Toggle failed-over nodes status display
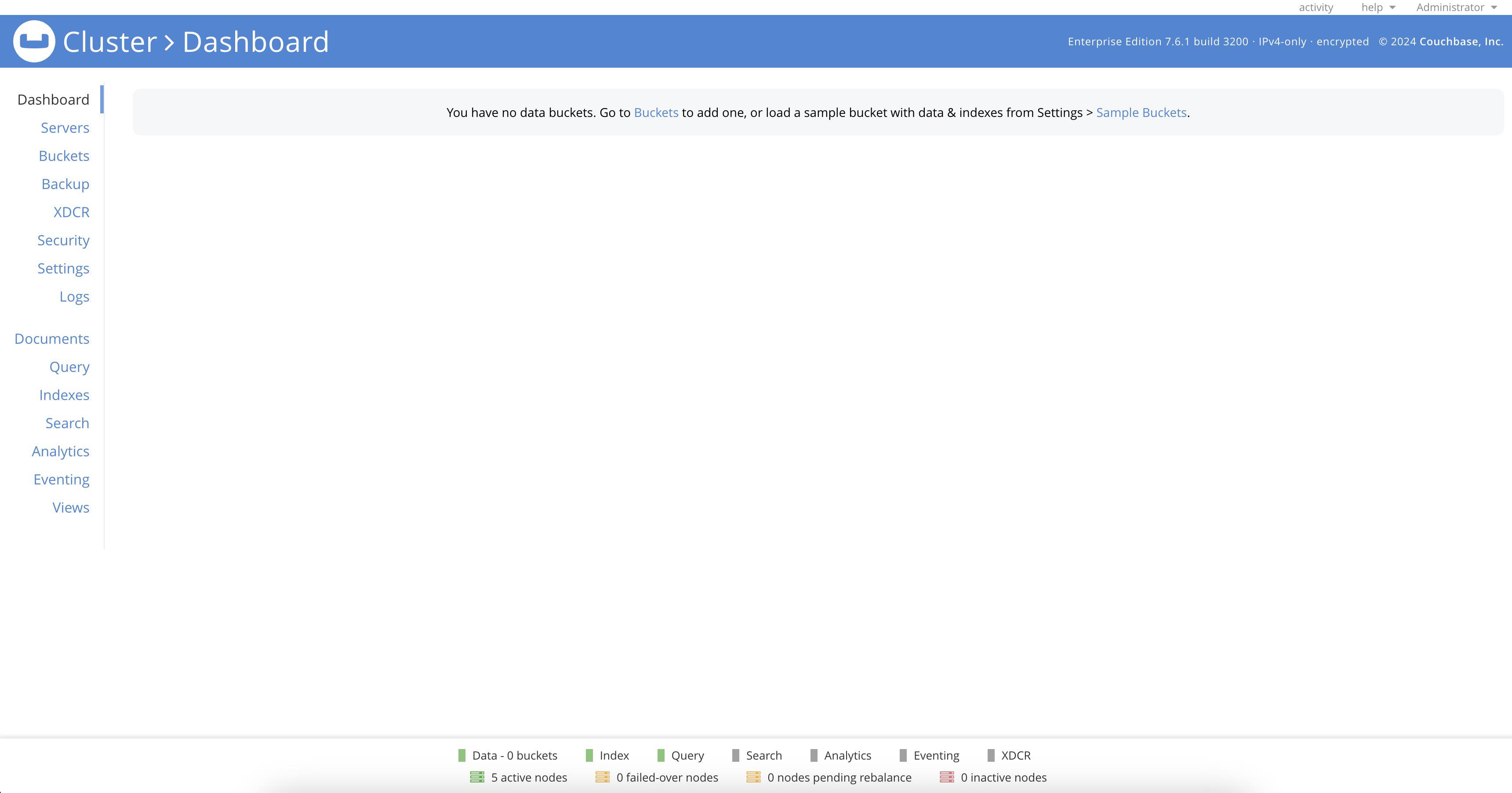This screenshot has width=1512, height=793. click(657, 777)
